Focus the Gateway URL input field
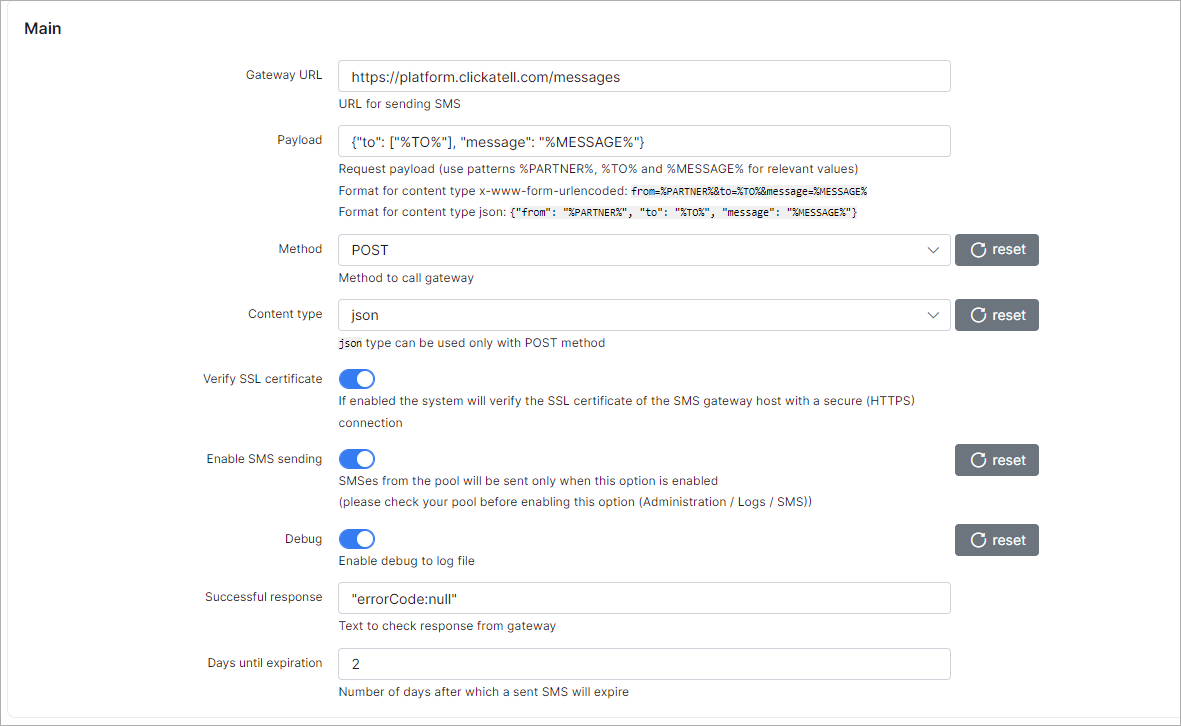 pyautogui.click(x=644, y=76)
